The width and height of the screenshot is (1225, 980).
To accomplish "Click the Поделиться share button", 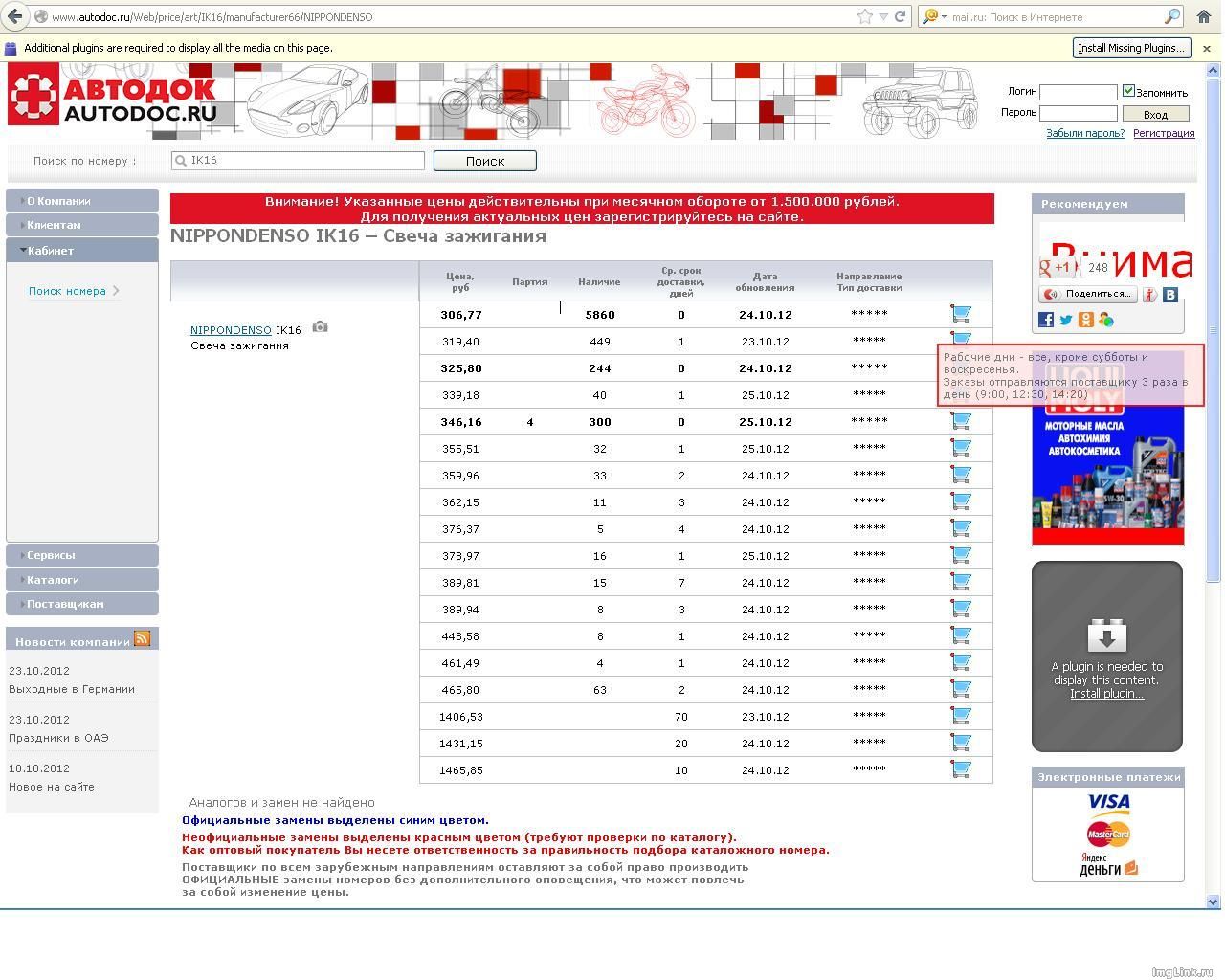I will pos(1088,295).
